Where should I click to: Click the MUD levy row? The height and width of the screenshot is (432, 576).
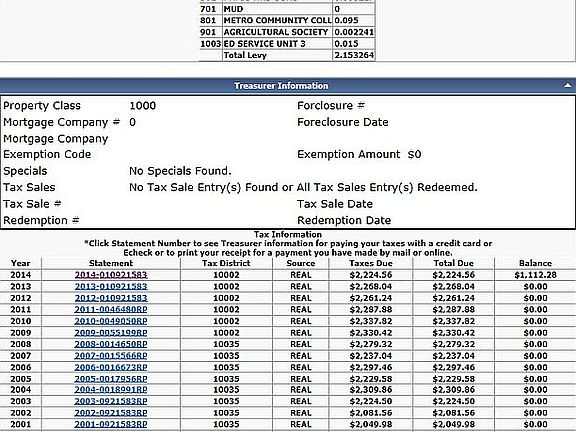click(x=287, y=9)
